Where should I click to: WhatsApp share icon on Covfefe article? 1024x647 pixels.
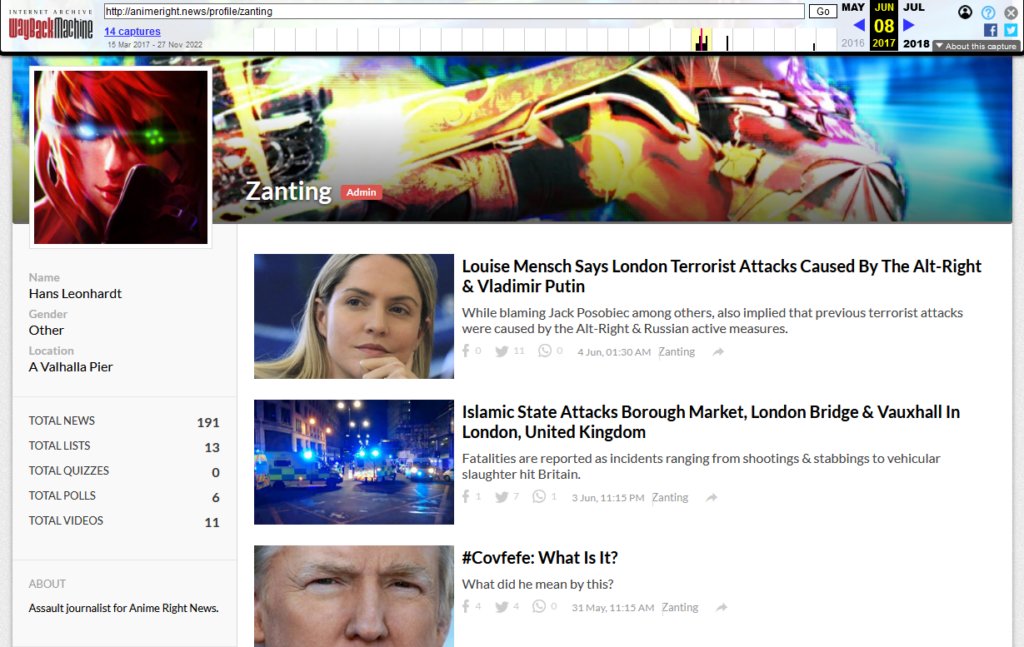coord(539,607)
